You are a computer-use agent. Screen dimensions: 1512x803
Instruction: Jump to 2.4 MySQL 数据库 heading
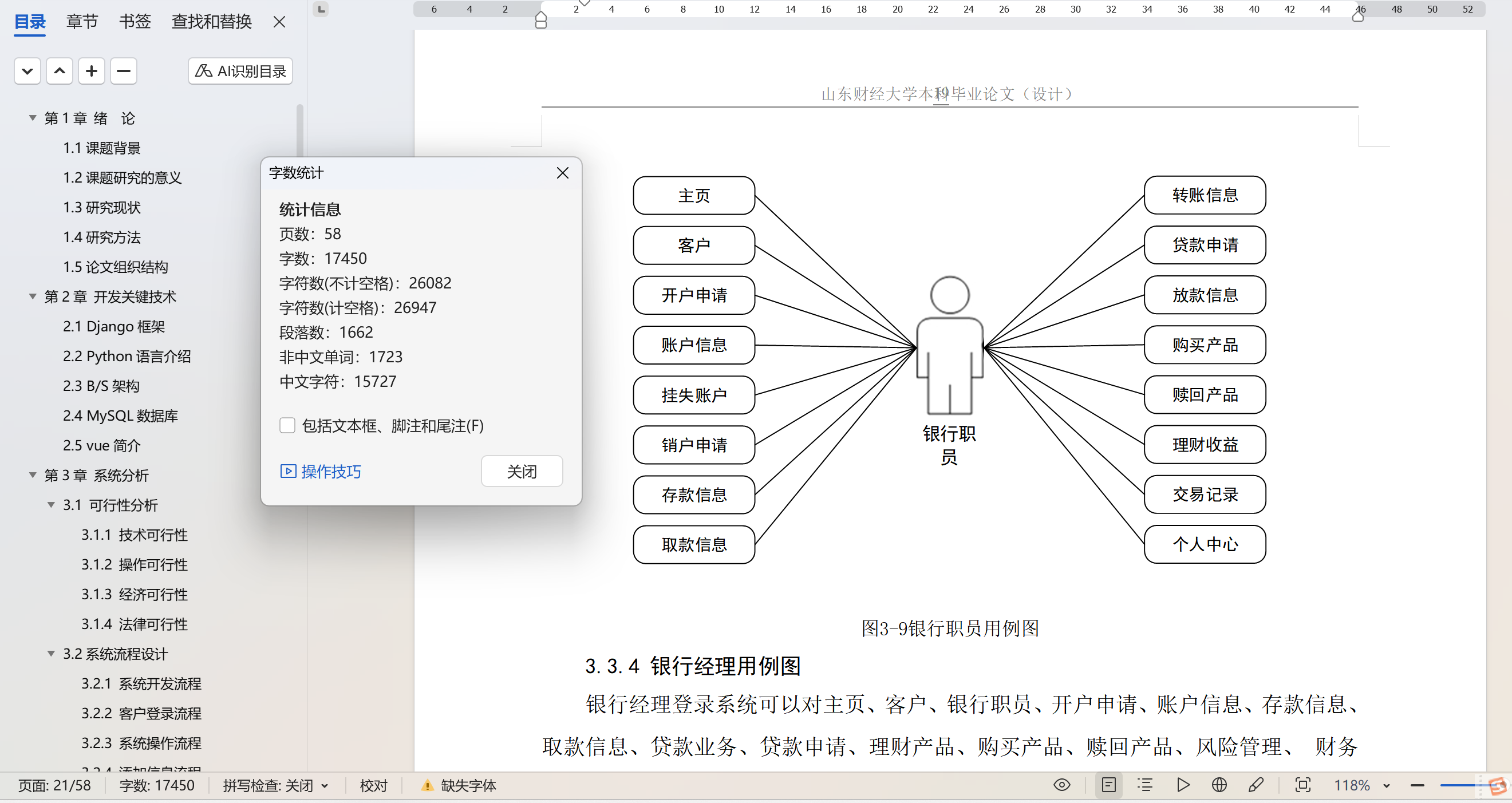point(120,416)
